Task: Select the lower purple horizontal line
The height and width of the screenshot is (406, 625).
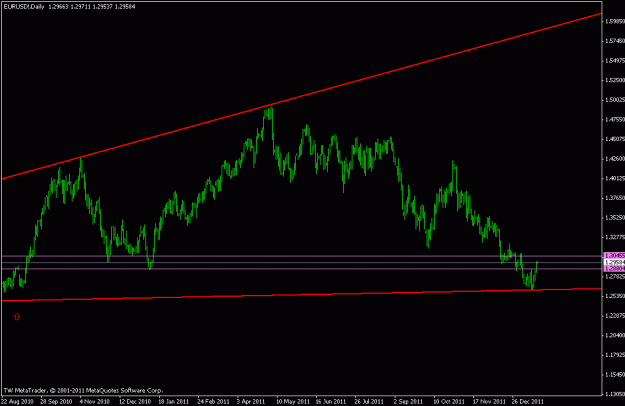Action: [x=302, y=269]
